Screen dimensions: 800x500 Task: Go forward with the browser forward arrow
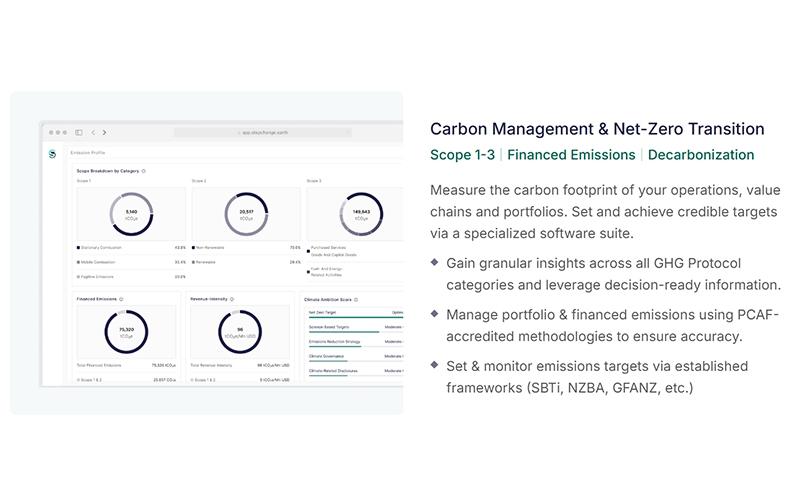click(x=104, y=133)
